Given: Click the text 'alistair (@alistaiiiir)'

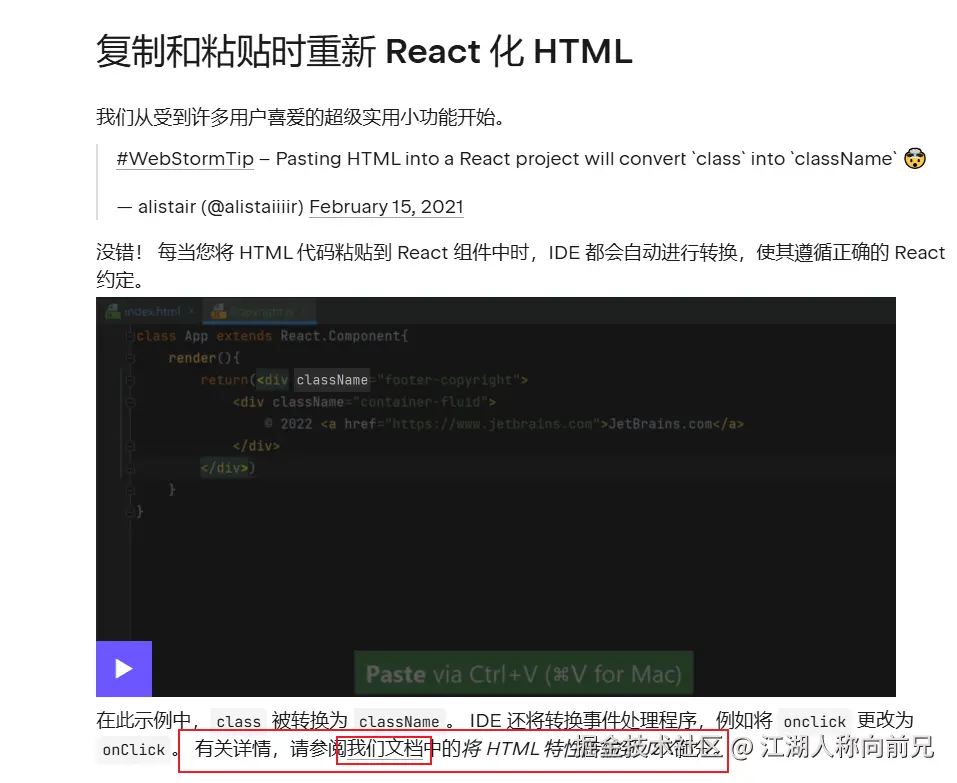Looking at the screenshot, I should click(220, 207).
